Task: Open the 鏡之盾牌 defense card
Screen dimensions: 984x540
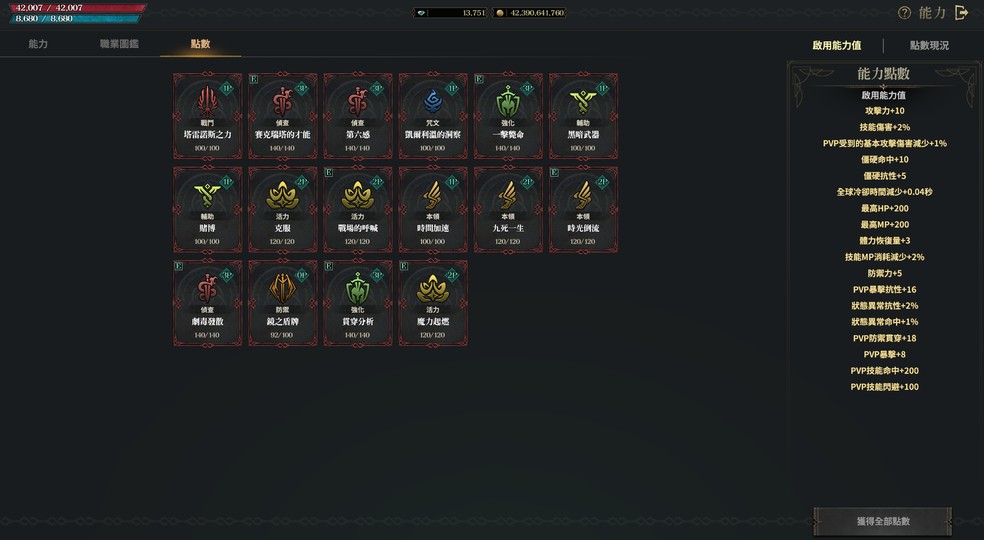Action: click(282, 303)
